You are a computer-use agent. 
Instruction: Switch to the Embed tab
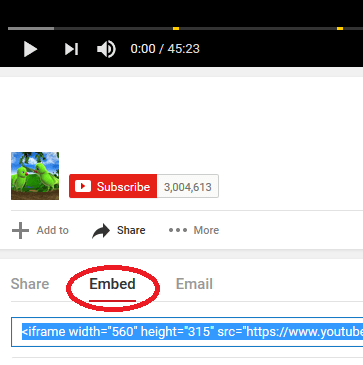[112, 284]
